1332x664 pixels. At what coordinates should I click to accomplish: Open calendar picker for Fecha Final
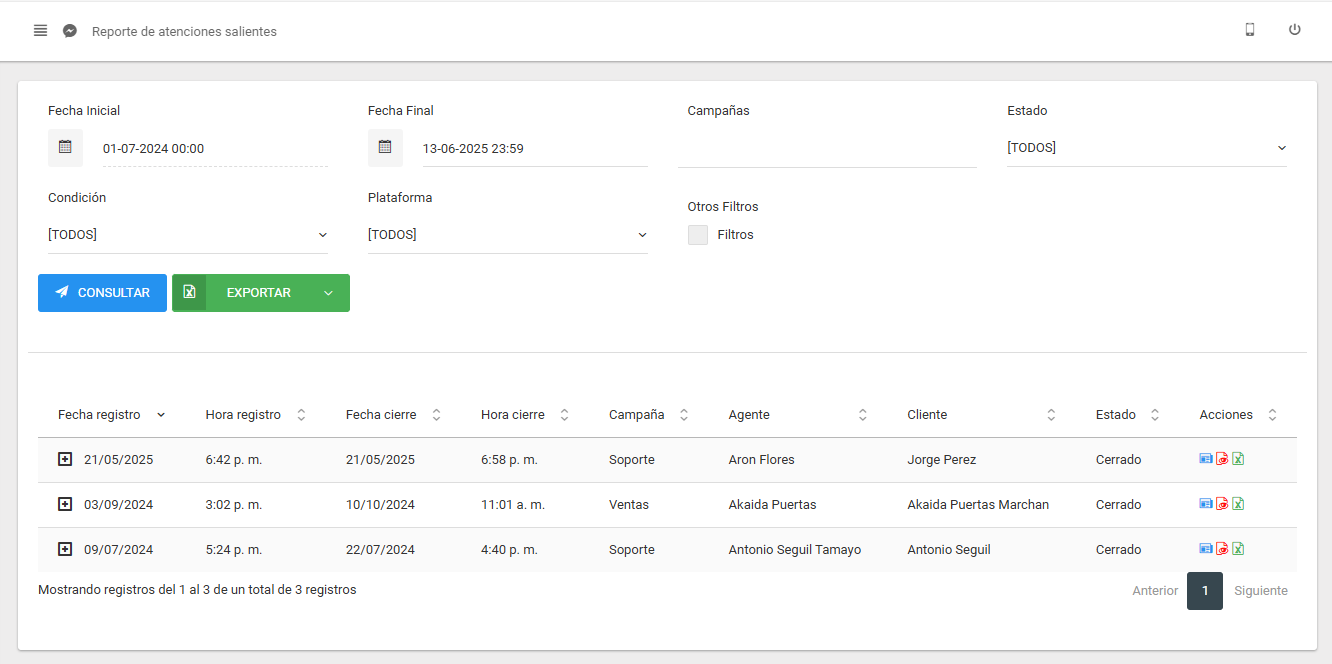pos(385,148)
